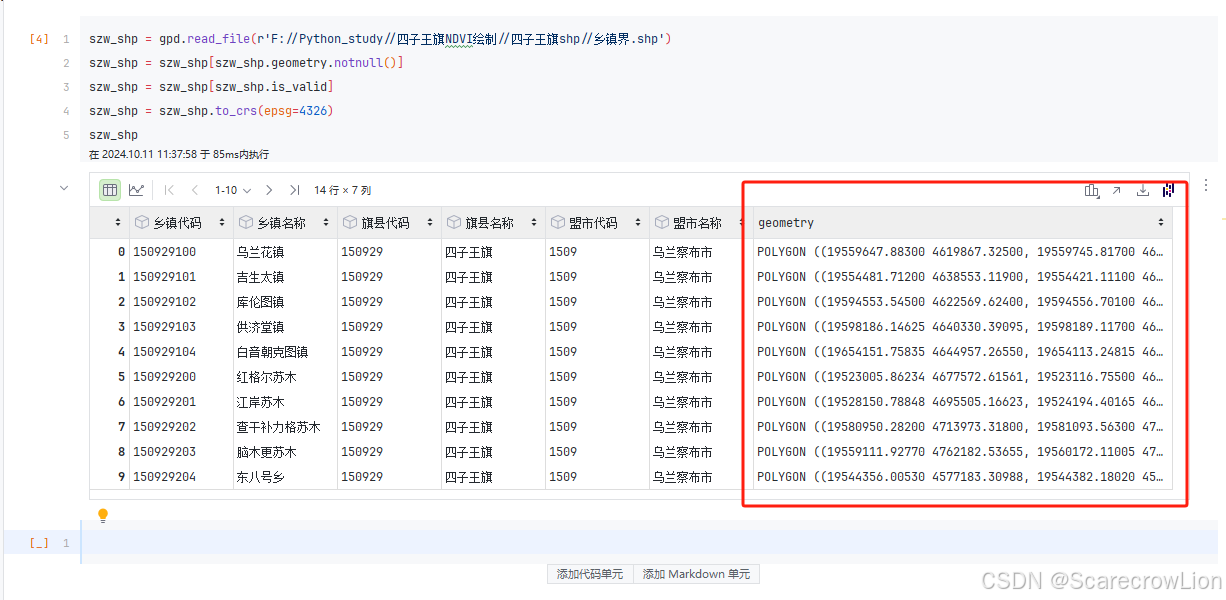Click the open-in-new-window arrow icon
The height and width of the screenshot is (600, 1226).
point(1117,189)
